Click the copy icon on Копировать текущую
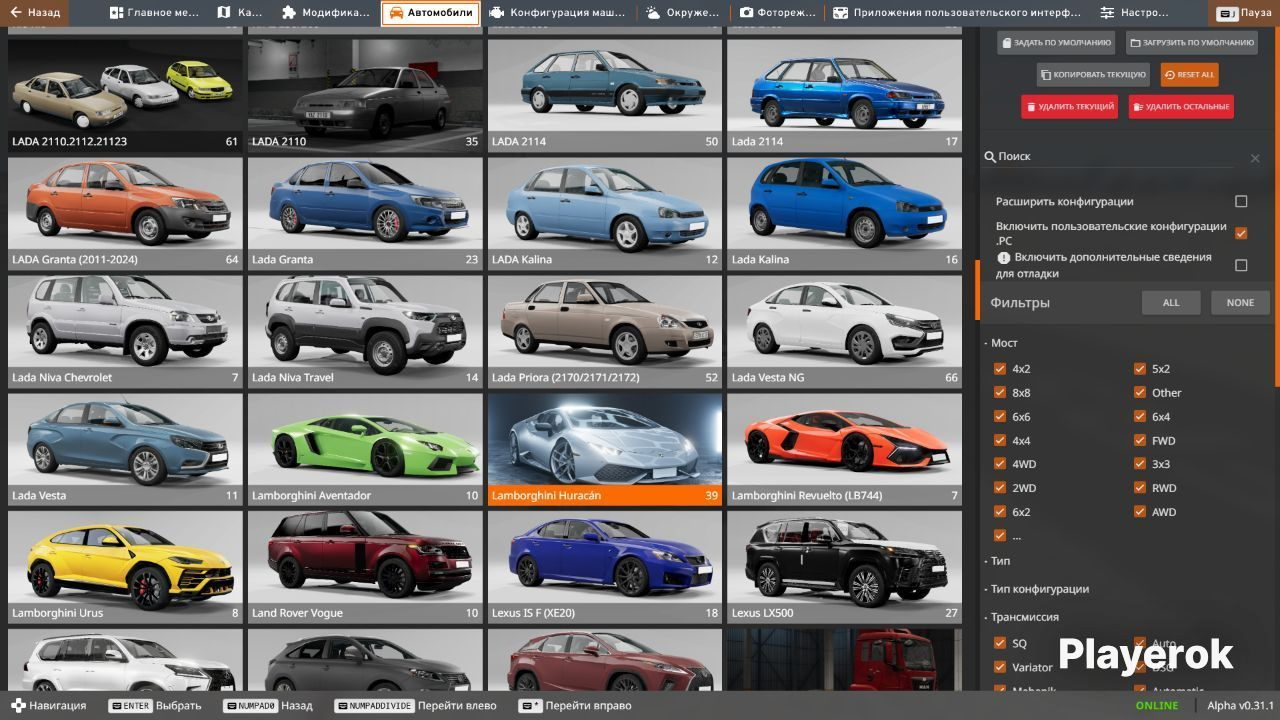The height and width of the screenshot is (720, 1280). tap(1045, 75)
